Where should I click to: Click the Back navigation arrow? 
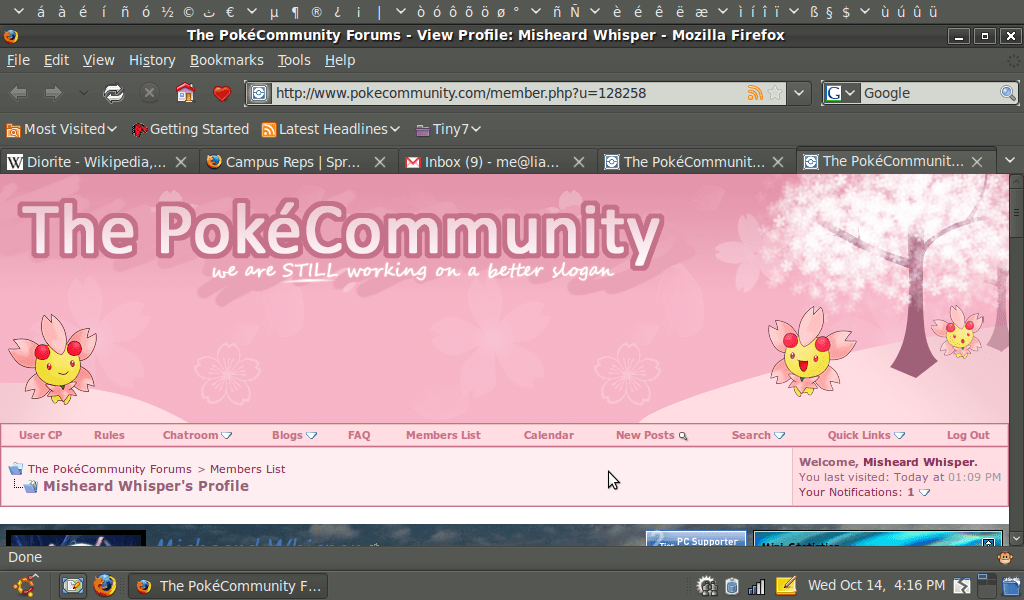click(19, 93)
